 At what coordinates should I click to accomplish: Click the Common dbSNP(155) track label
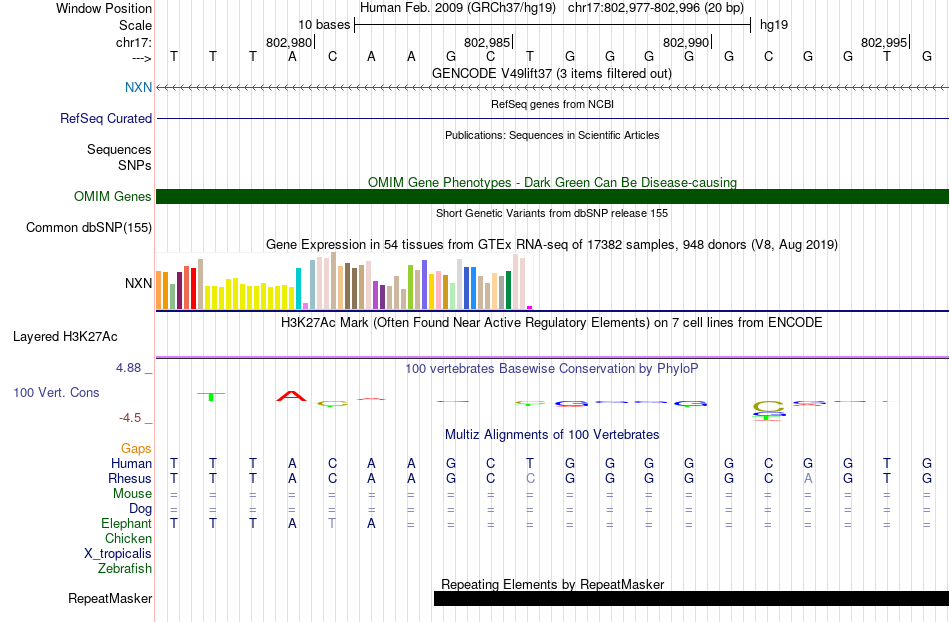point(89,228)
